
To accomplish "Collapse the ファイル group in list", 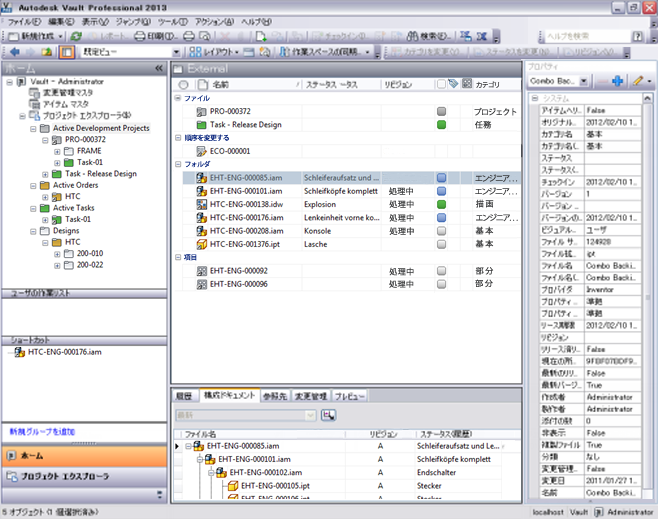I will [178, 98].
